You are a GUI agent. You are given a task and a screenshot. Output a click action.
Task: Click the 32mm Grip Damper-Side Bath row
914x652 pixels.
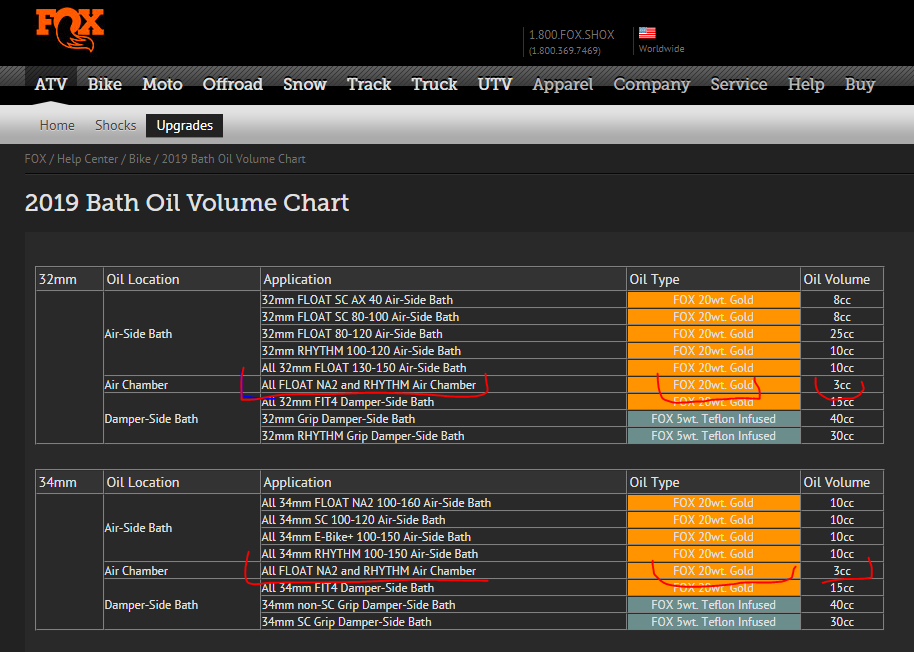(338, 419)
